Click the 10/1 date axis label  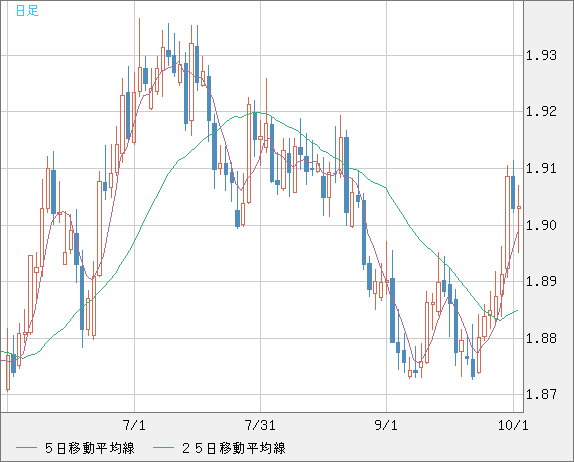(513, 425)
